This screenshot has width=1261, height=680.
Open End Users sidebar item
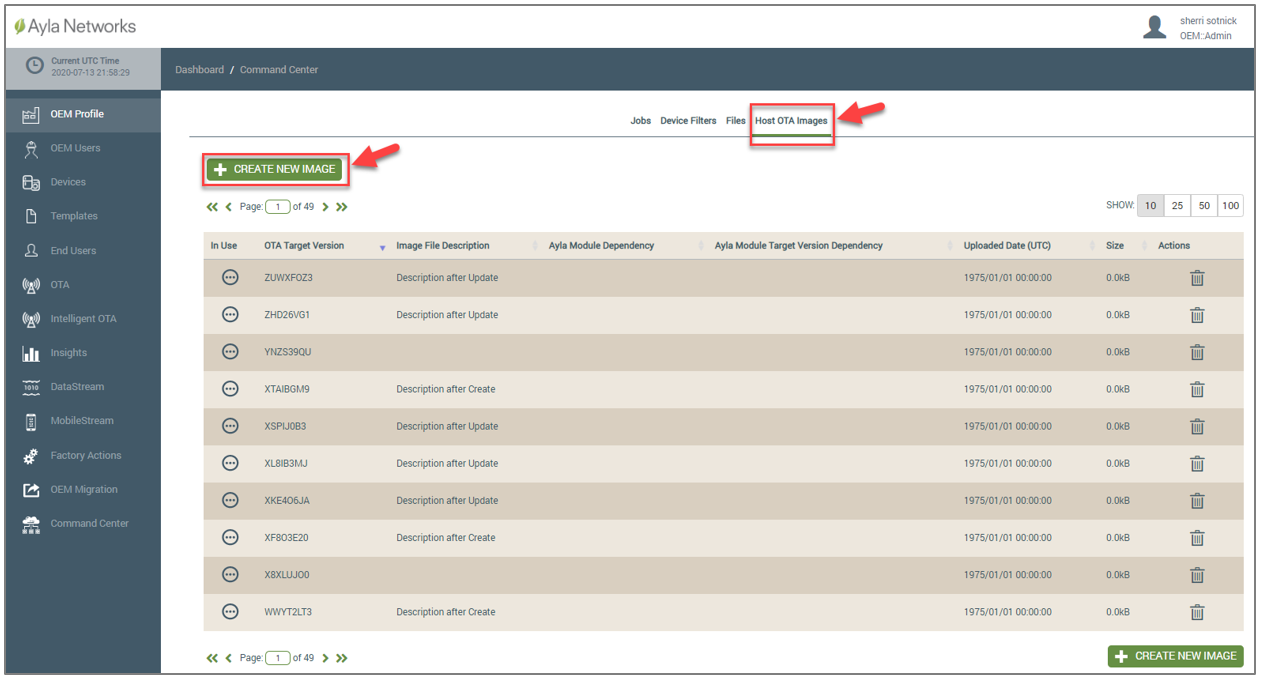83,251
